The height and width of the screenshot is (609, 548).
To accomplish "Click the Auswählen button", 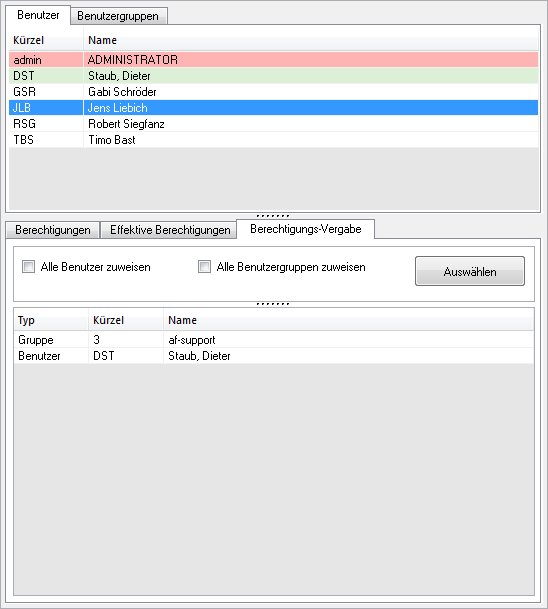I will tap(470, 271).
